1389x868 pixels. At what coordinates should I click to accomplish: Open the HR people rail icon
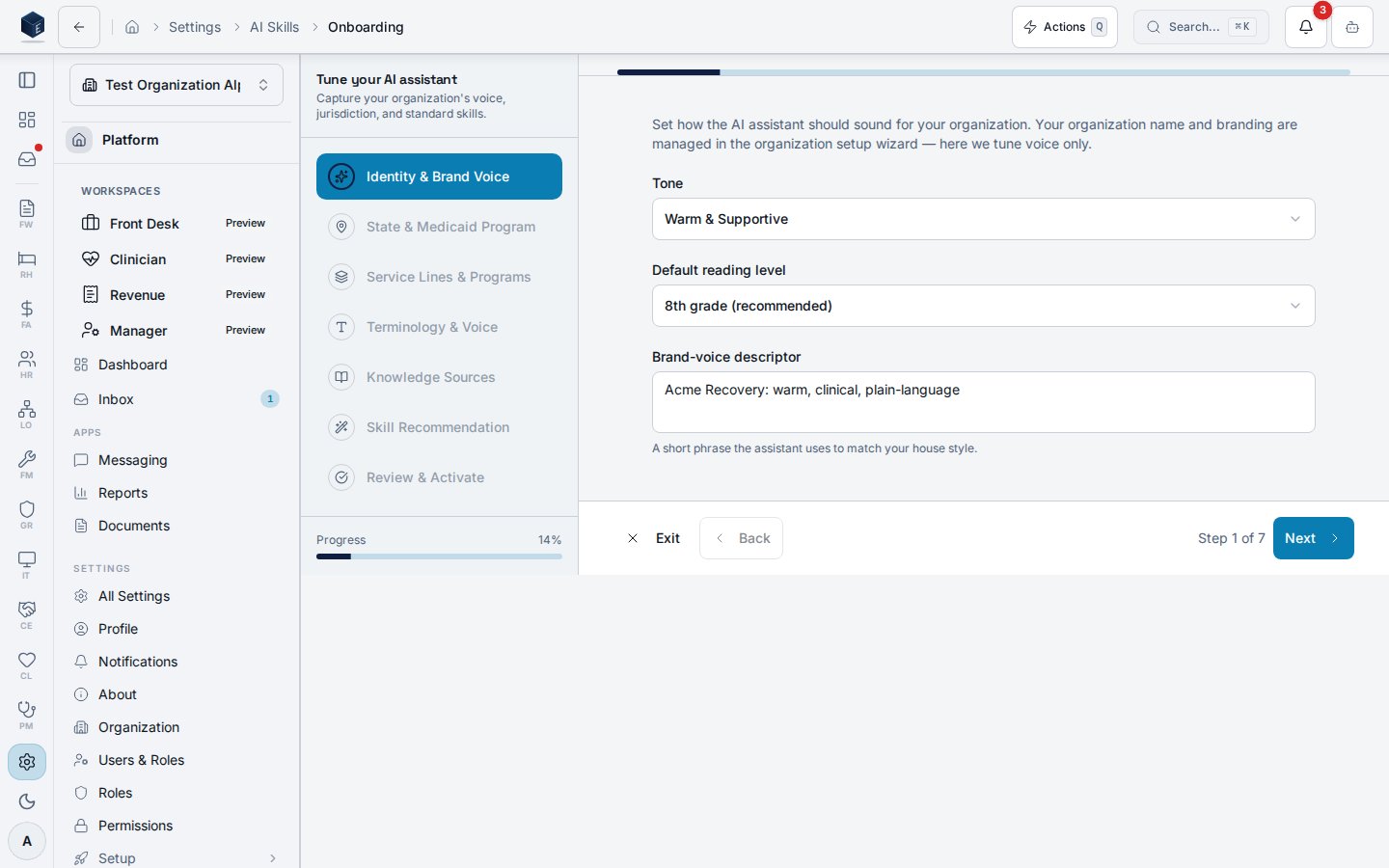pos(27,364)
